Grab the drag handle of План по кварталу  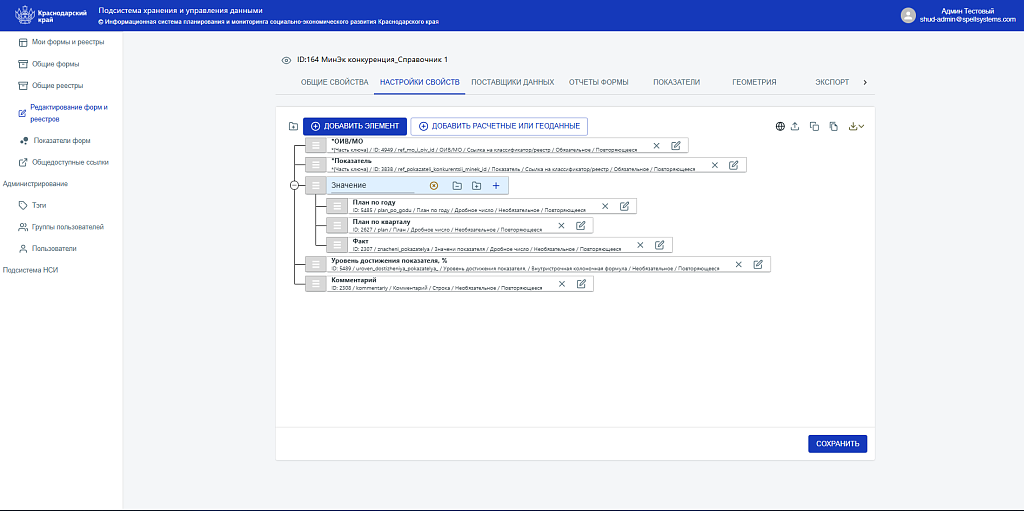337,225
